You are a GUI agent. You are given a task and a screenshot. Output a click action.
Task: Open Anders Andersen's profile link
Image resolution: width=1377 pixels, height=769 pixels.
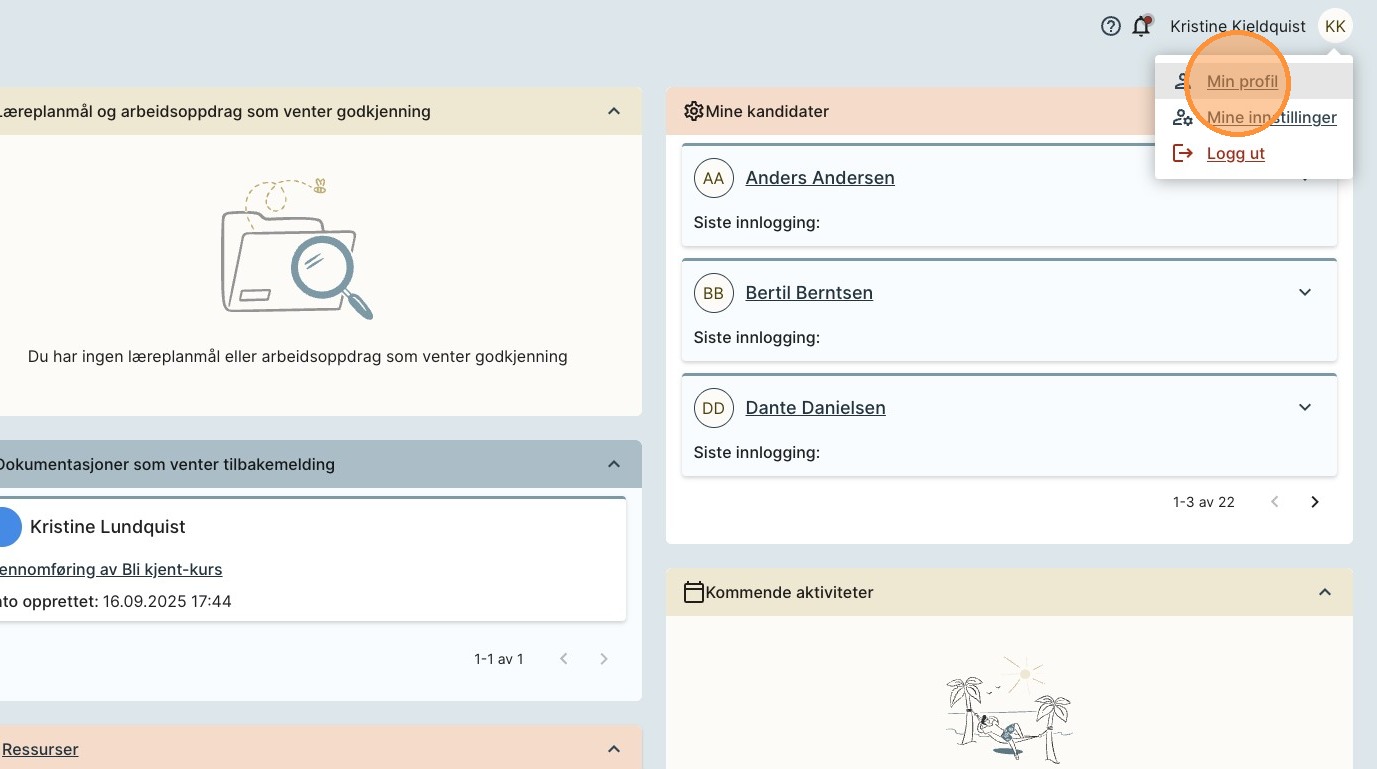pos(819,178)
